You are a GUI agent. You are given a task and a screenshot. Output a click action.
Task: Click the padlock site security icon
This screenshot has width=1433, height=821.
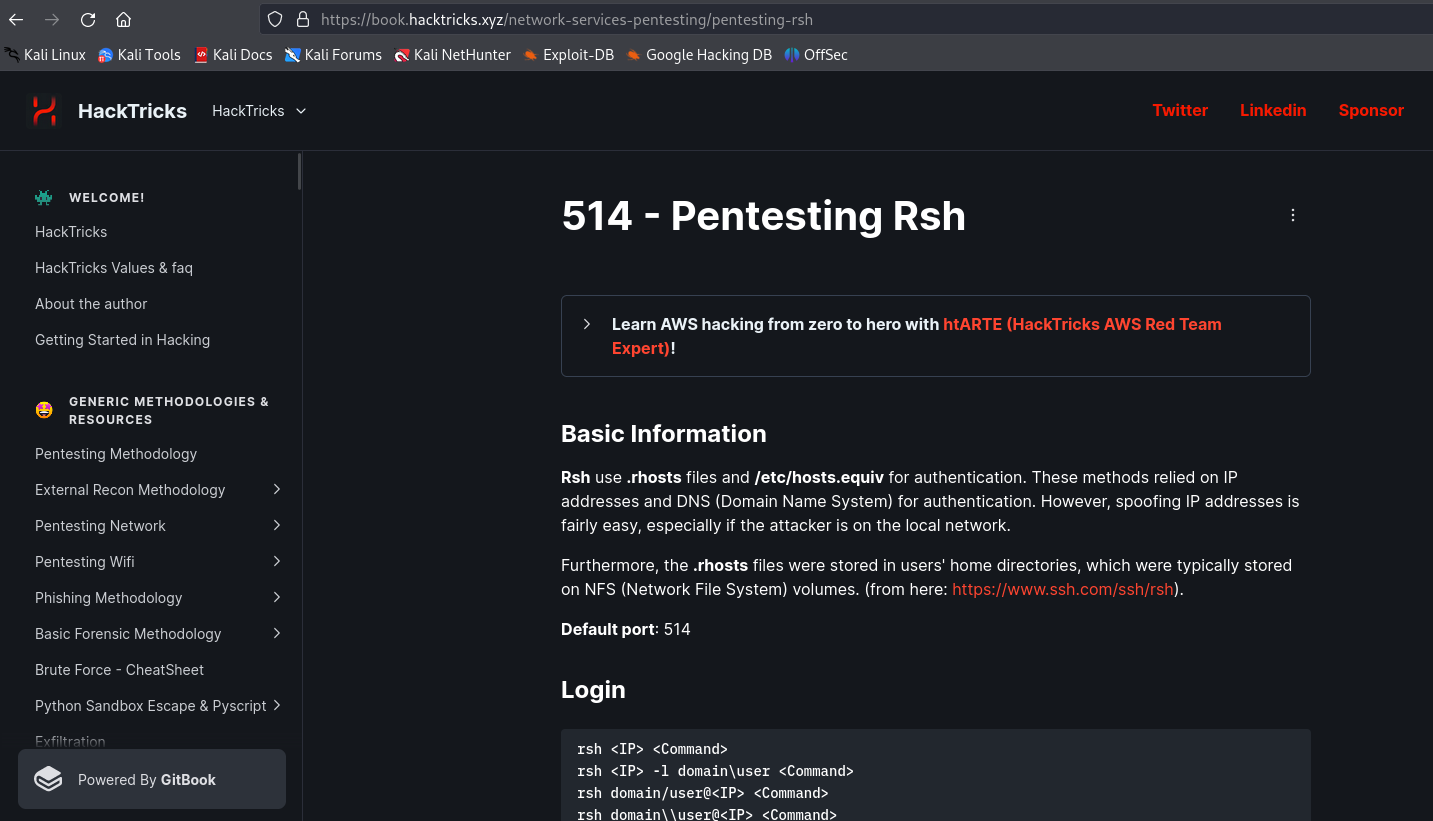click(x=303, y=19)
